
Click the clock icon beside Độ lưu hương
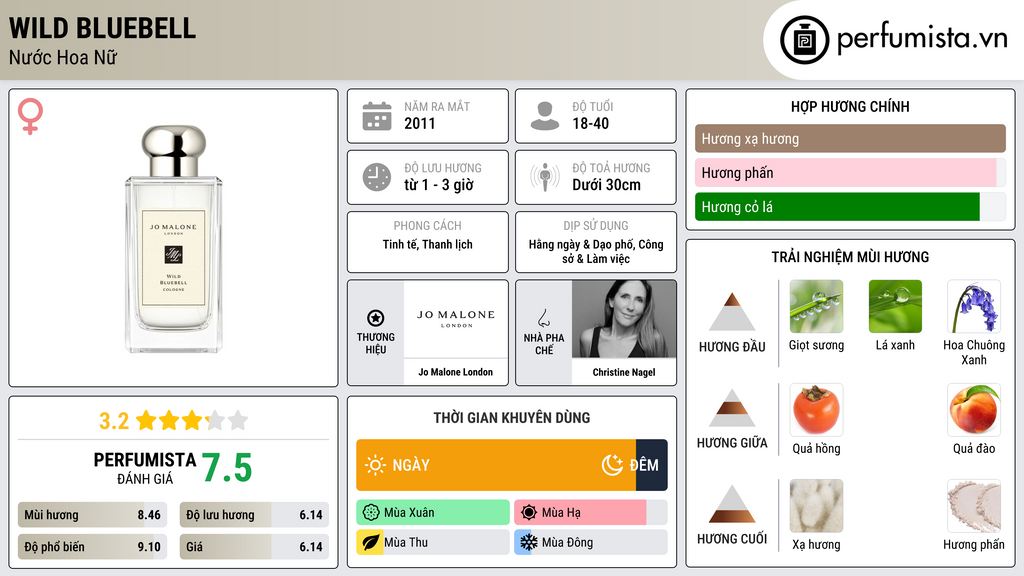(377, 177)
